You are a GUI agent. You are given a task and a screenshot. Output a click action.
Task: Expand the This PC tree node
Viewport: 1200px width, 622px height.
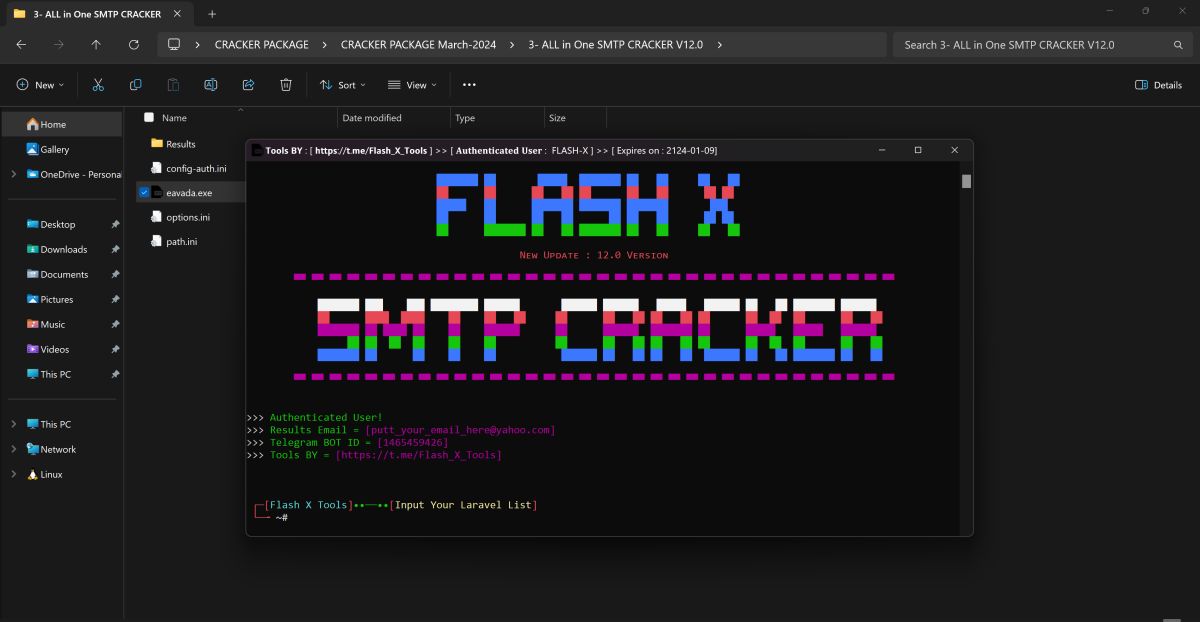[13, 424]
